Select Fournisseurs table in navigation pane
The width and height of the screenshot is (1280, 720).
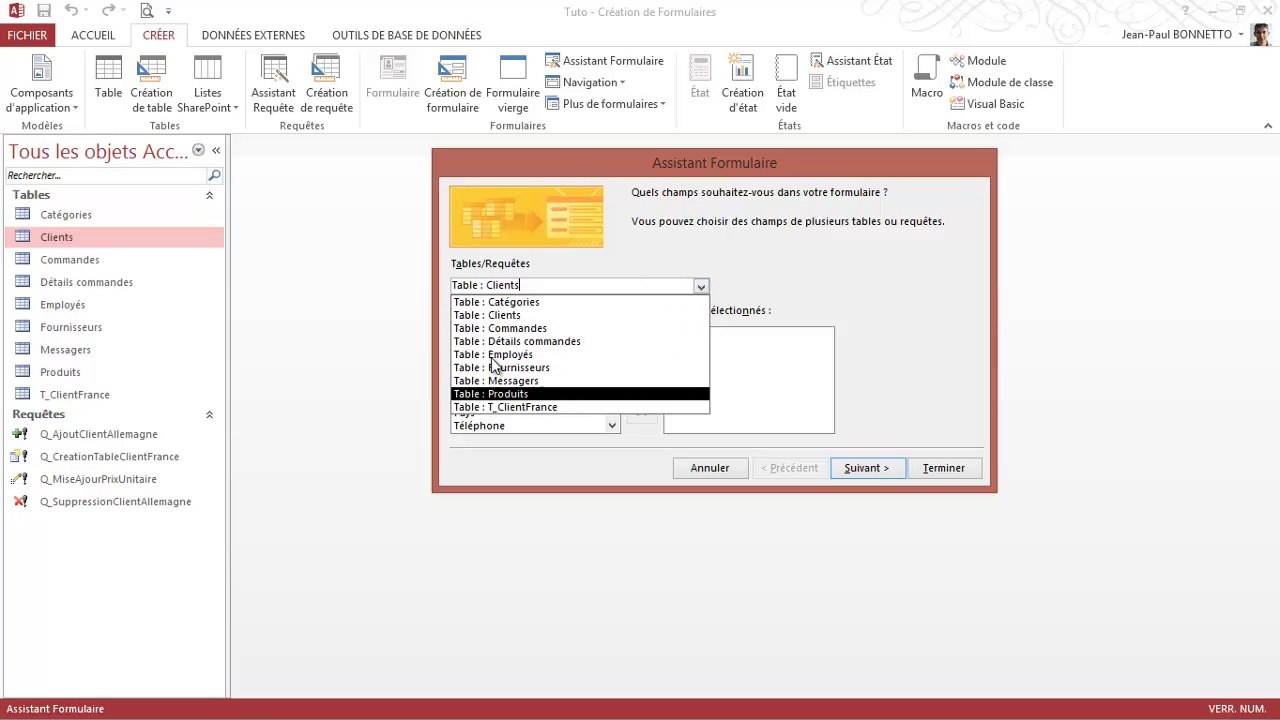coord(114,327)
